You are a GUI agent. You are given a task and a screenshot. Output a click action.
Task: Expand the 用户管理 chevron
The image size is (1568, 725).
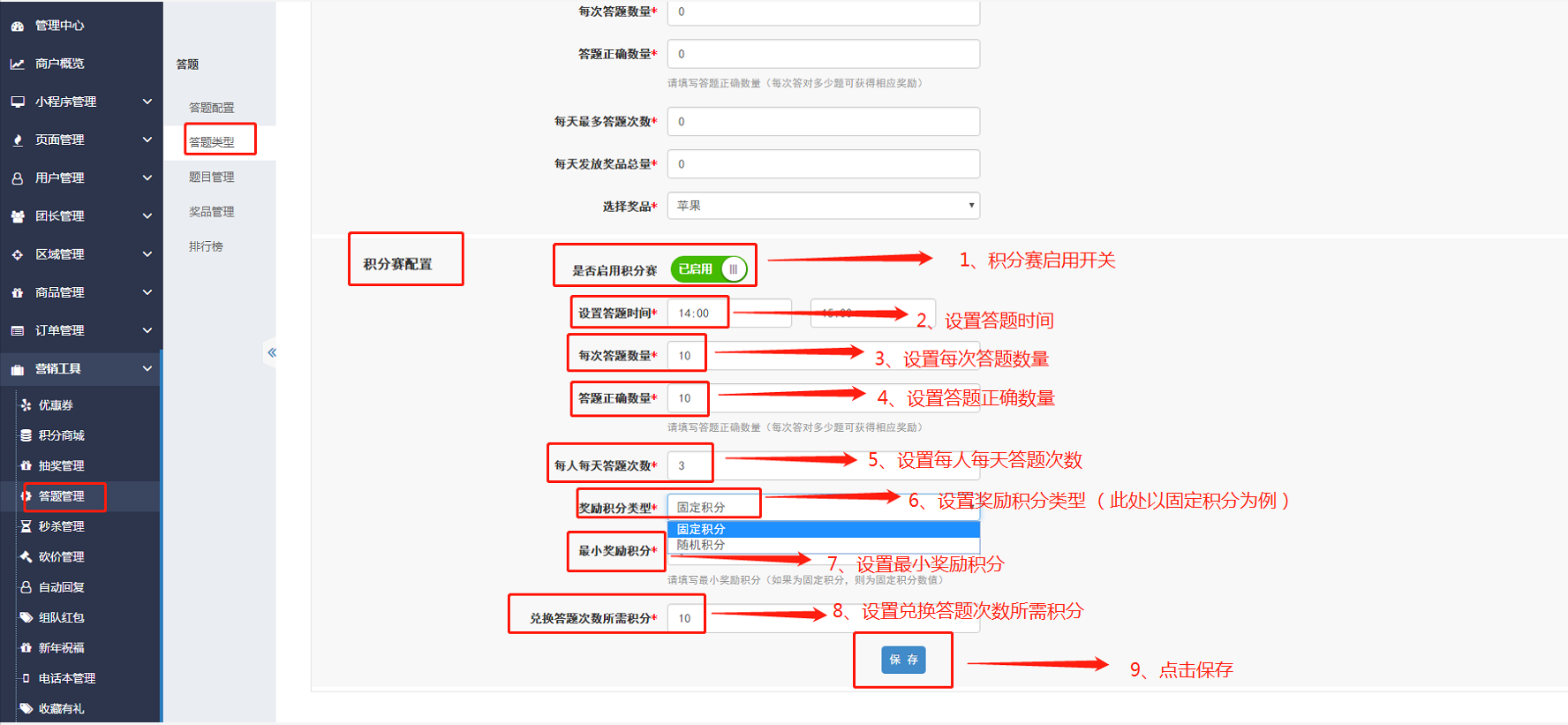(x=147, y=177)
